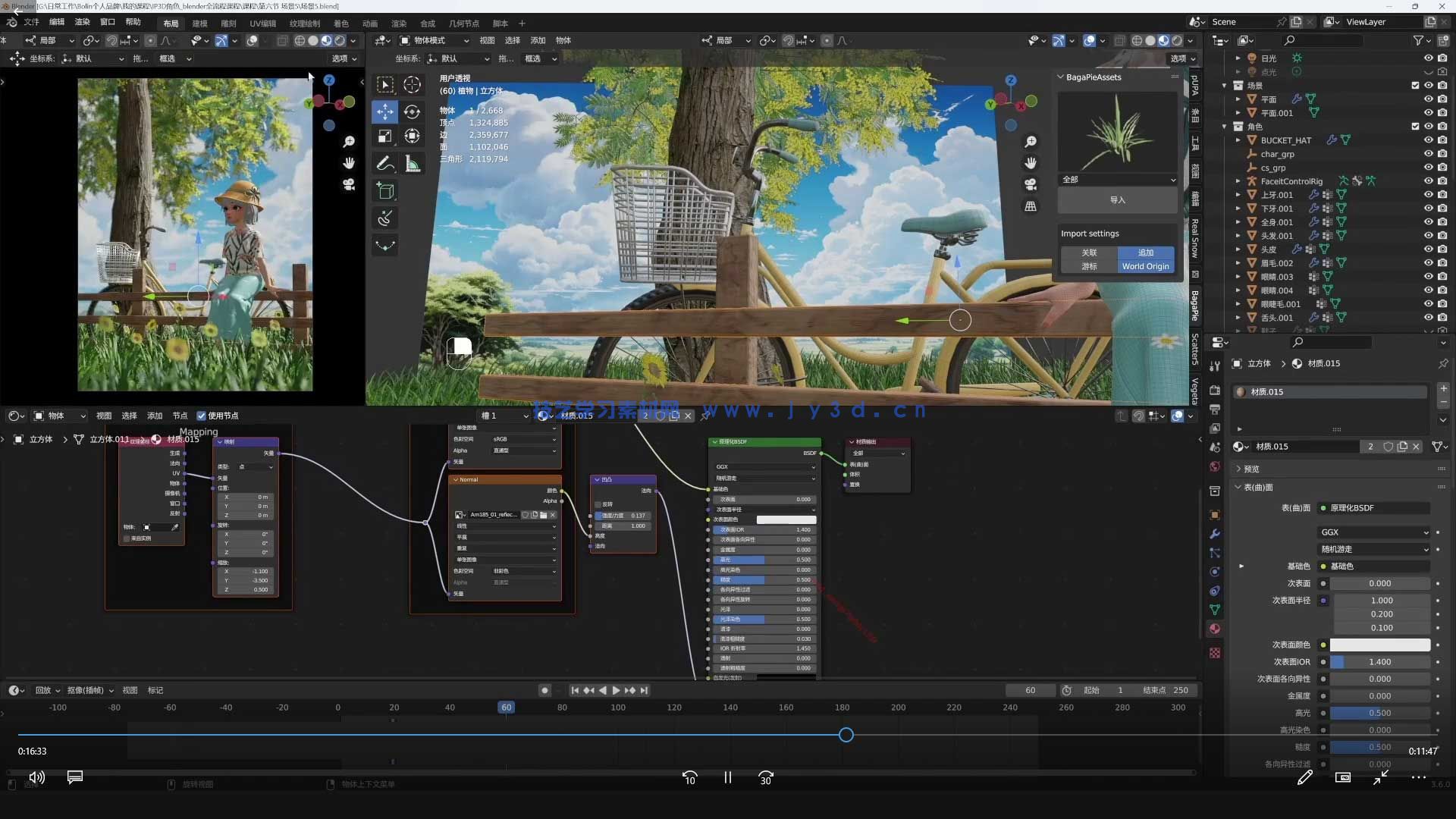The image size is (1456, 819).
Task: Hide BUCKET_HAT with its eye icon
Action: coord(1428,140)
